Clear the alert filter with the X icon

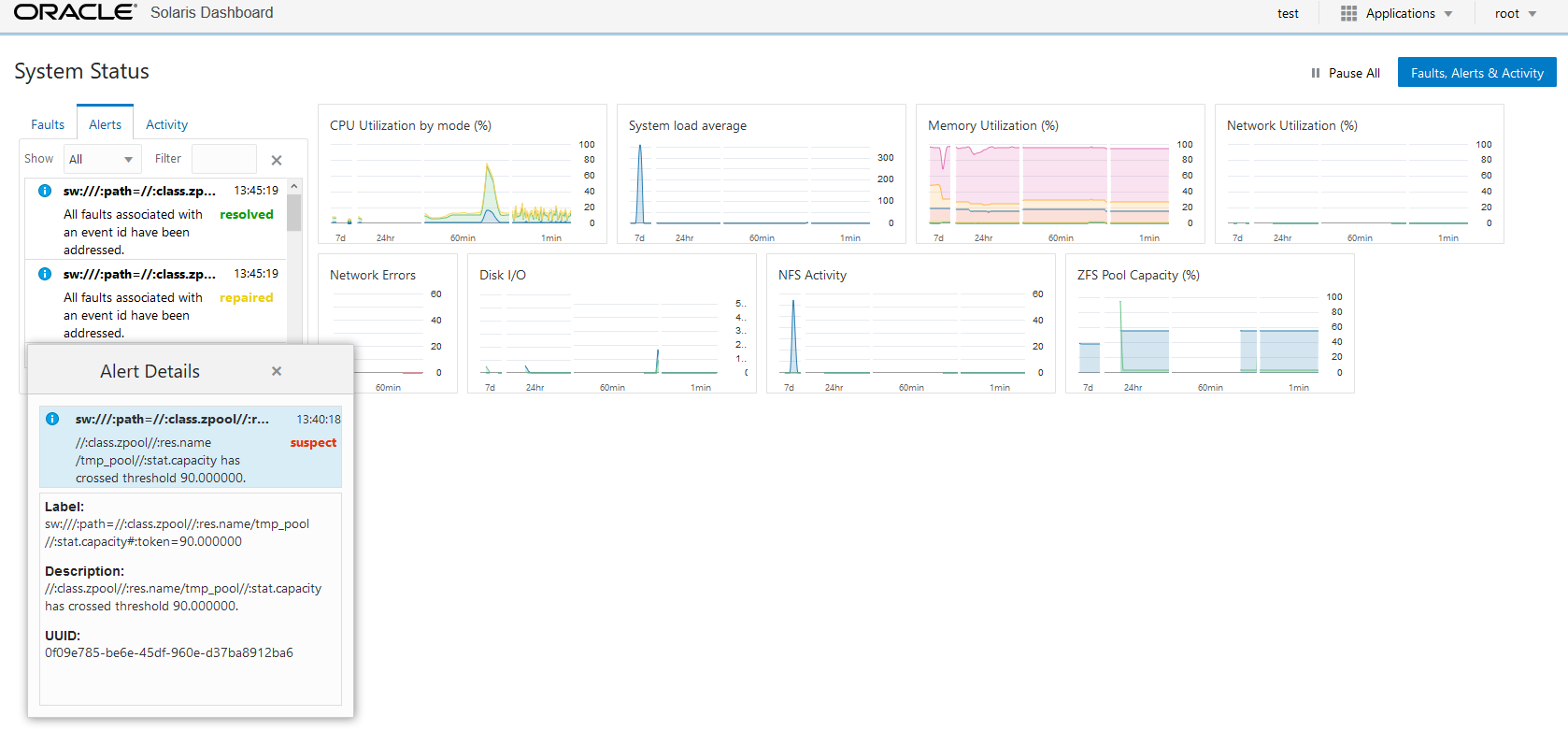point(277,160)
